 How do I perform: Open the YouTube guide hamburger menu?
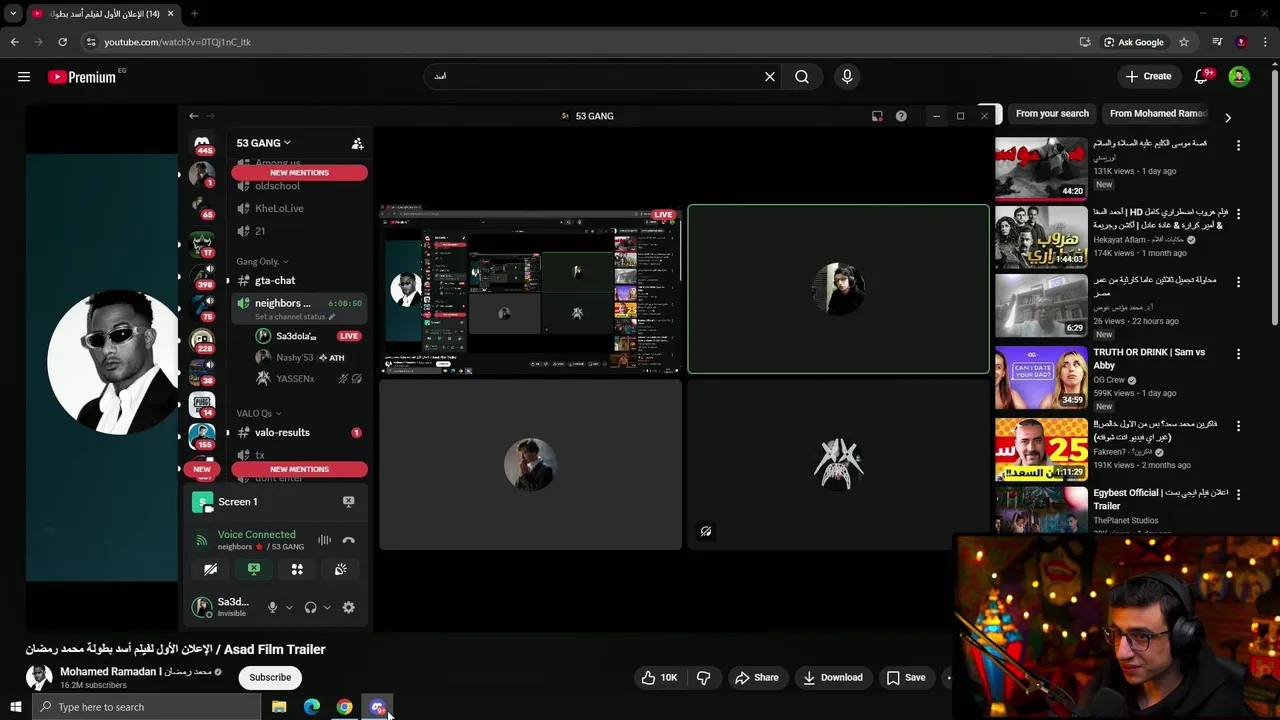click(x=24, y=77)
